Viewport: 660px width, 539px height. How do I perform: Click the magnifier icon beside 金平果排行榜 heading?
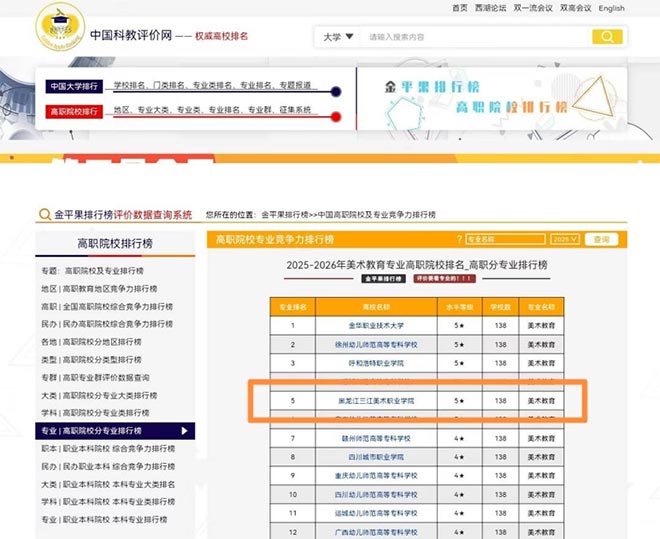(x=44, y=215)
